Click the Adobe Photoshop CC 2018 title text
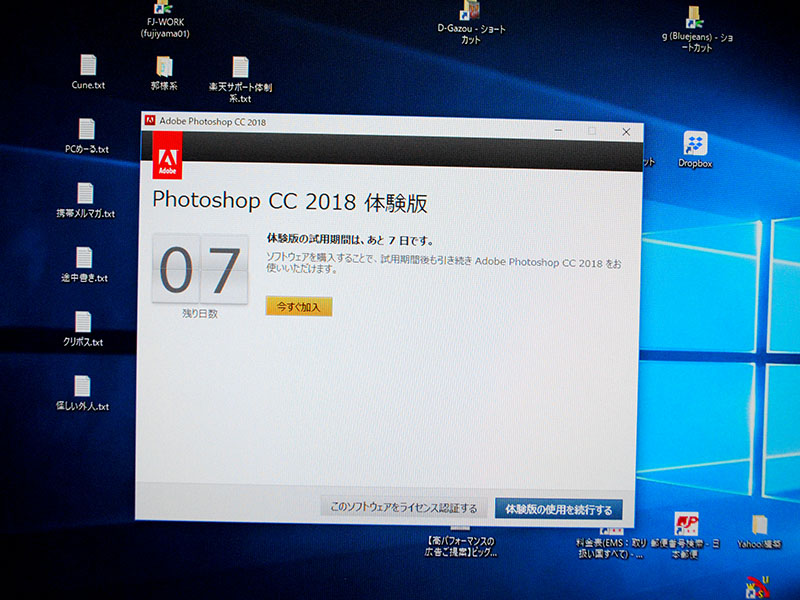The height and width of the screenshot is (600, 800). pyautogui.click(x=213, y=122)
